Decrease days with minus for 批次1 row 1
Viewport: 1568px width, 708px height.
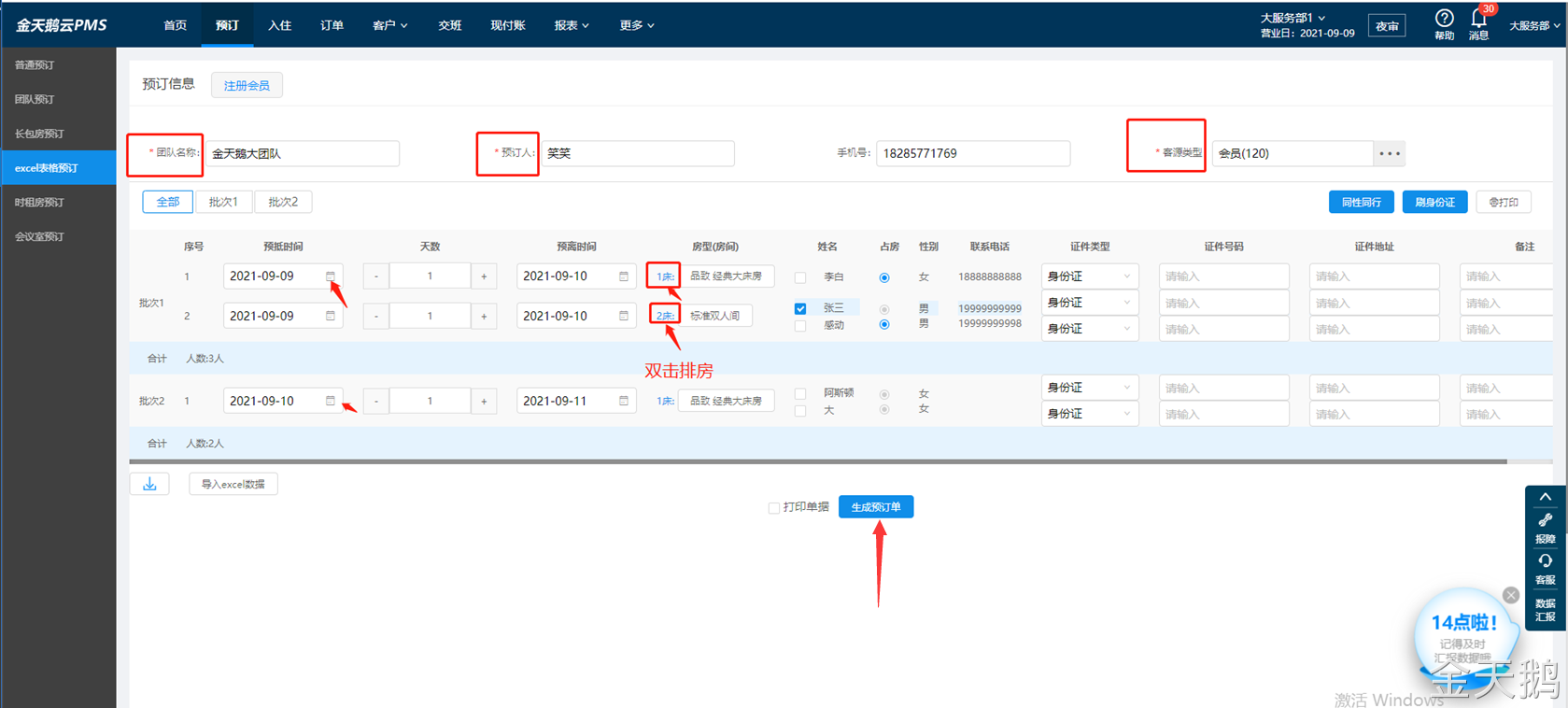376,276
